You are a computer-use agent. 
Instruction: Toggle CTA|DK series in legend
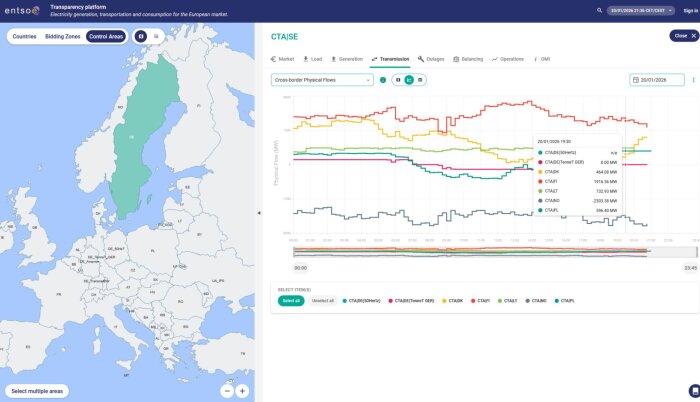[453, 301]
